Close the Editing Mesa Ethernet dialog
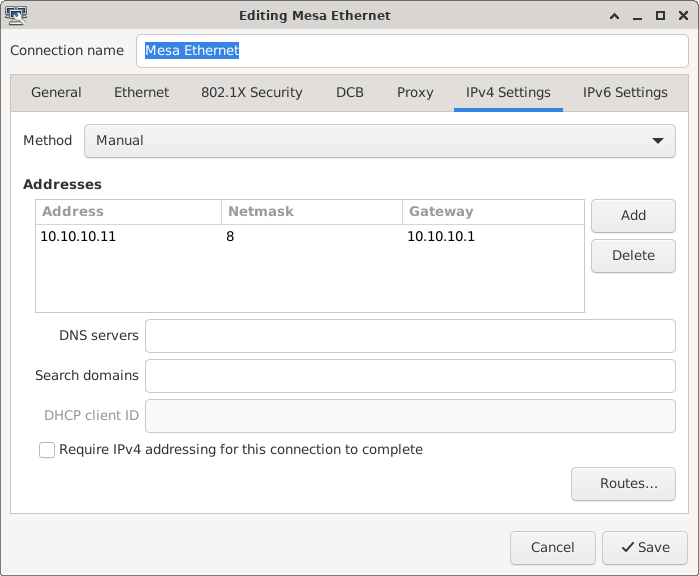Screen dimensions: 699x576 coord(683,16)
